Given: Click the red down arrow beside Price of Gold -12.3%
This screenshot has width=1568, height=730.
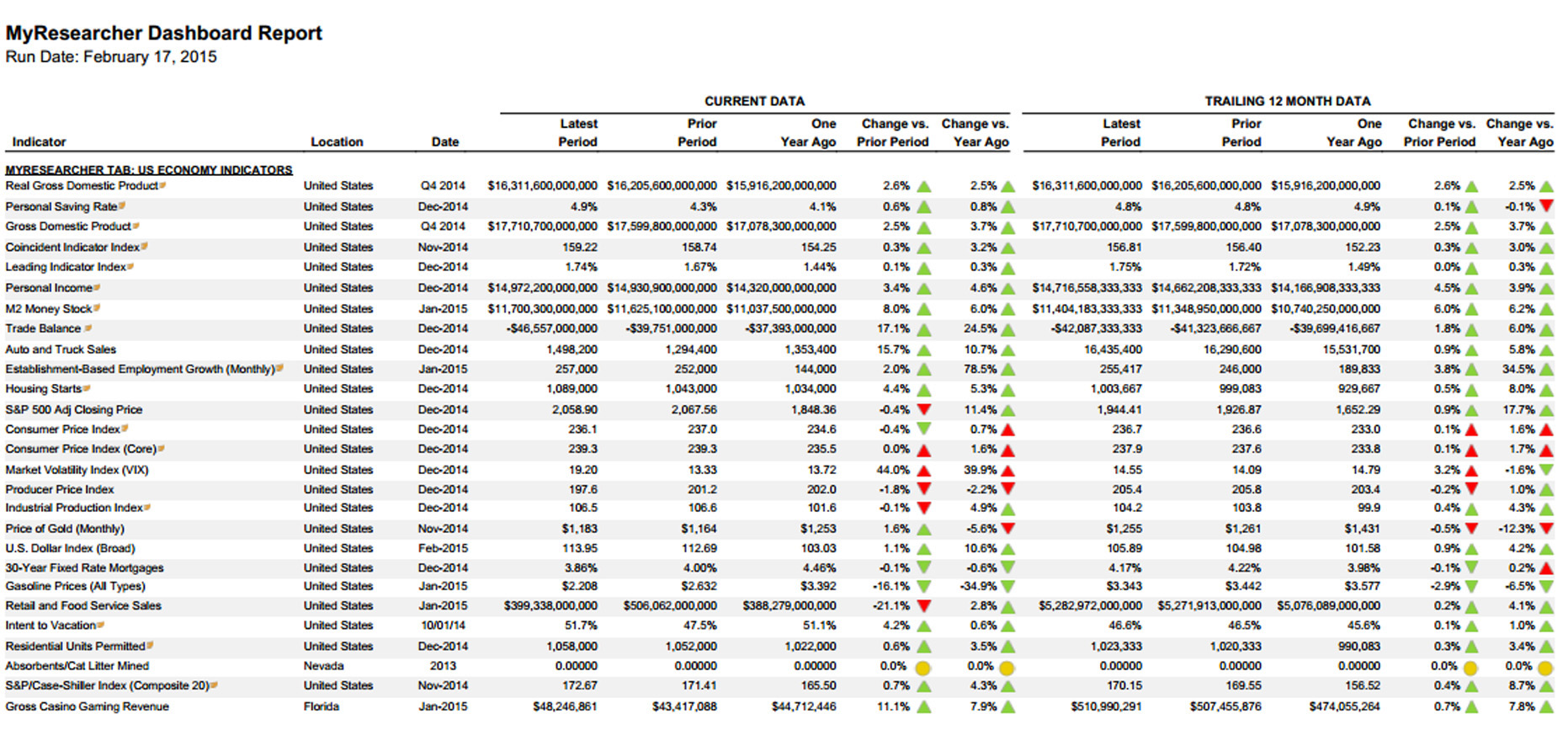Looking at the screenshot, I should click(x=1546, y=529).
